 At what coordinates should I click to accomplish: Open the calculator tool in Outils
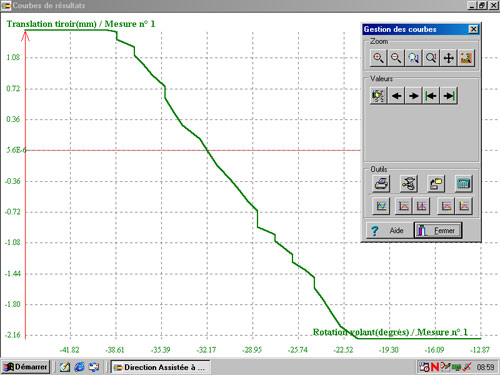click(464, 183)
